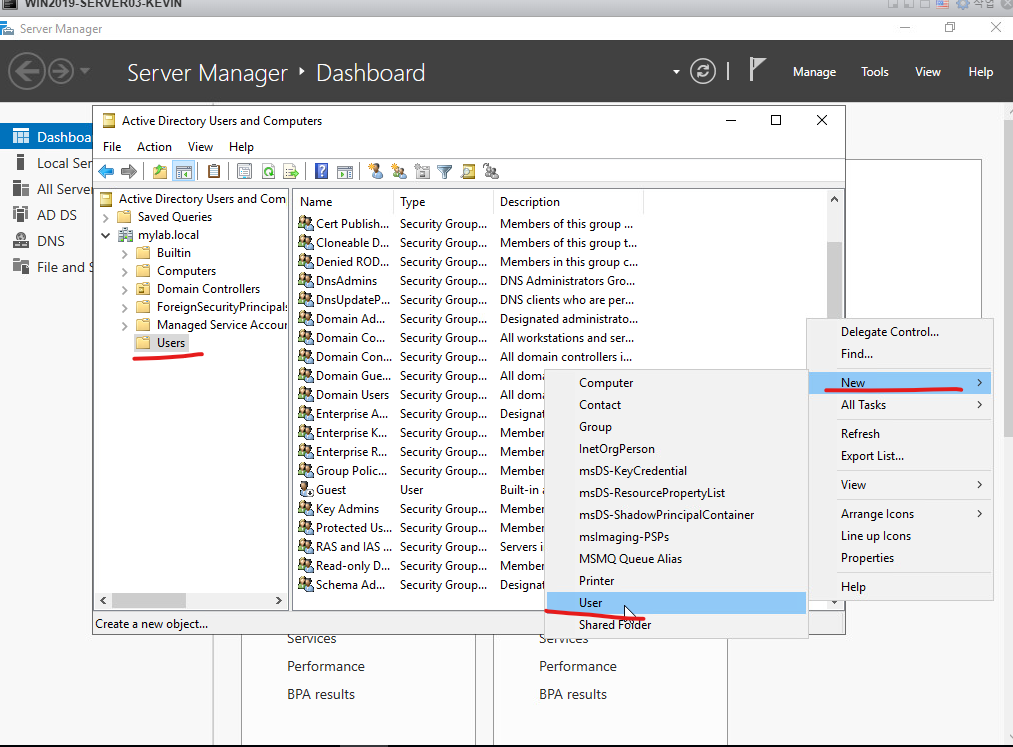The height and width of the screenshot is (747, 1013).
Task: Sort by the Name column header
Action: pos(343,202)
